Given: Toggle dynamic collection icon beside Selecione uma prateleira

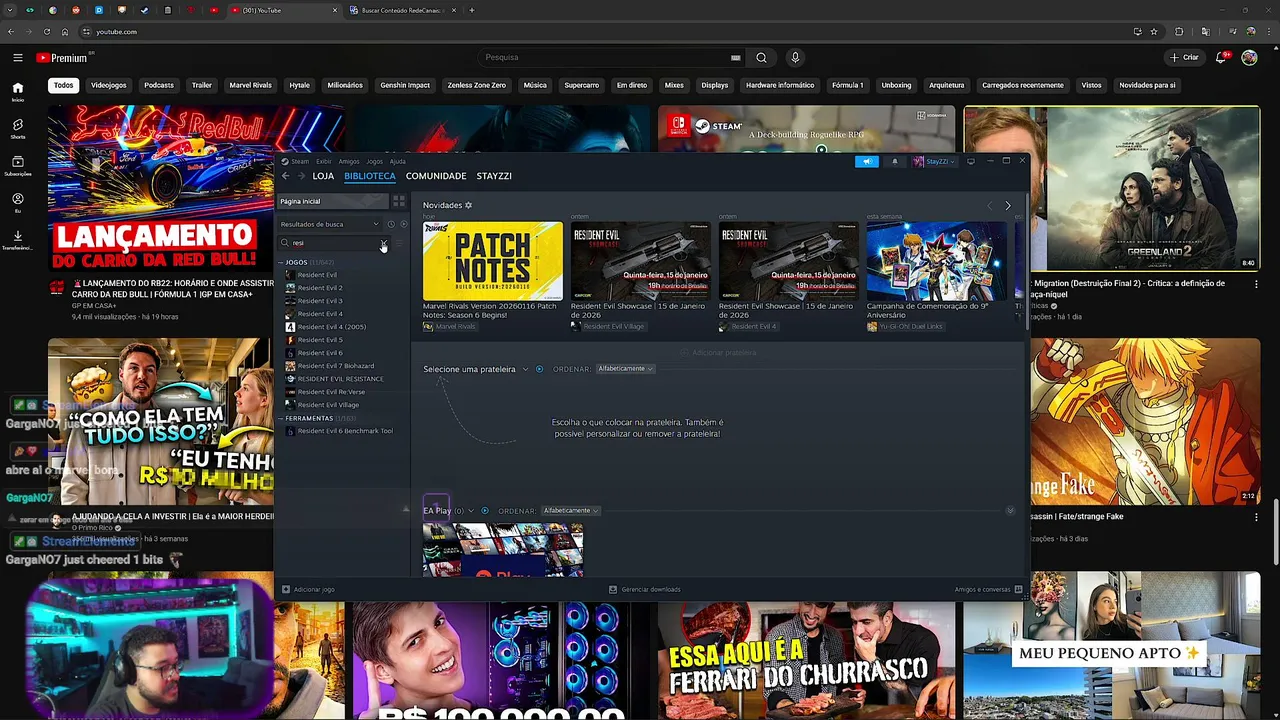Looking at the screenshot, I should 539,369.
